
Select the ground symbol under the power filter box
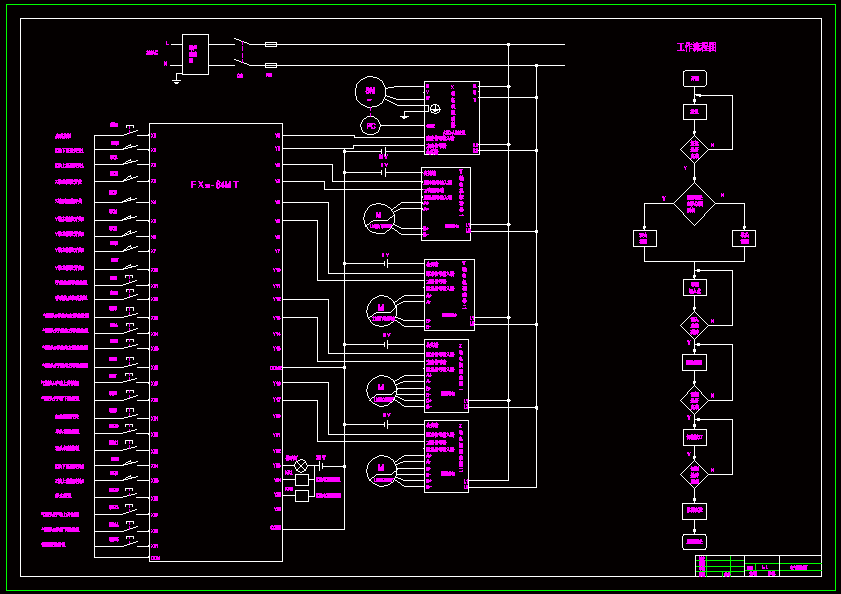(x=176, y=81)
